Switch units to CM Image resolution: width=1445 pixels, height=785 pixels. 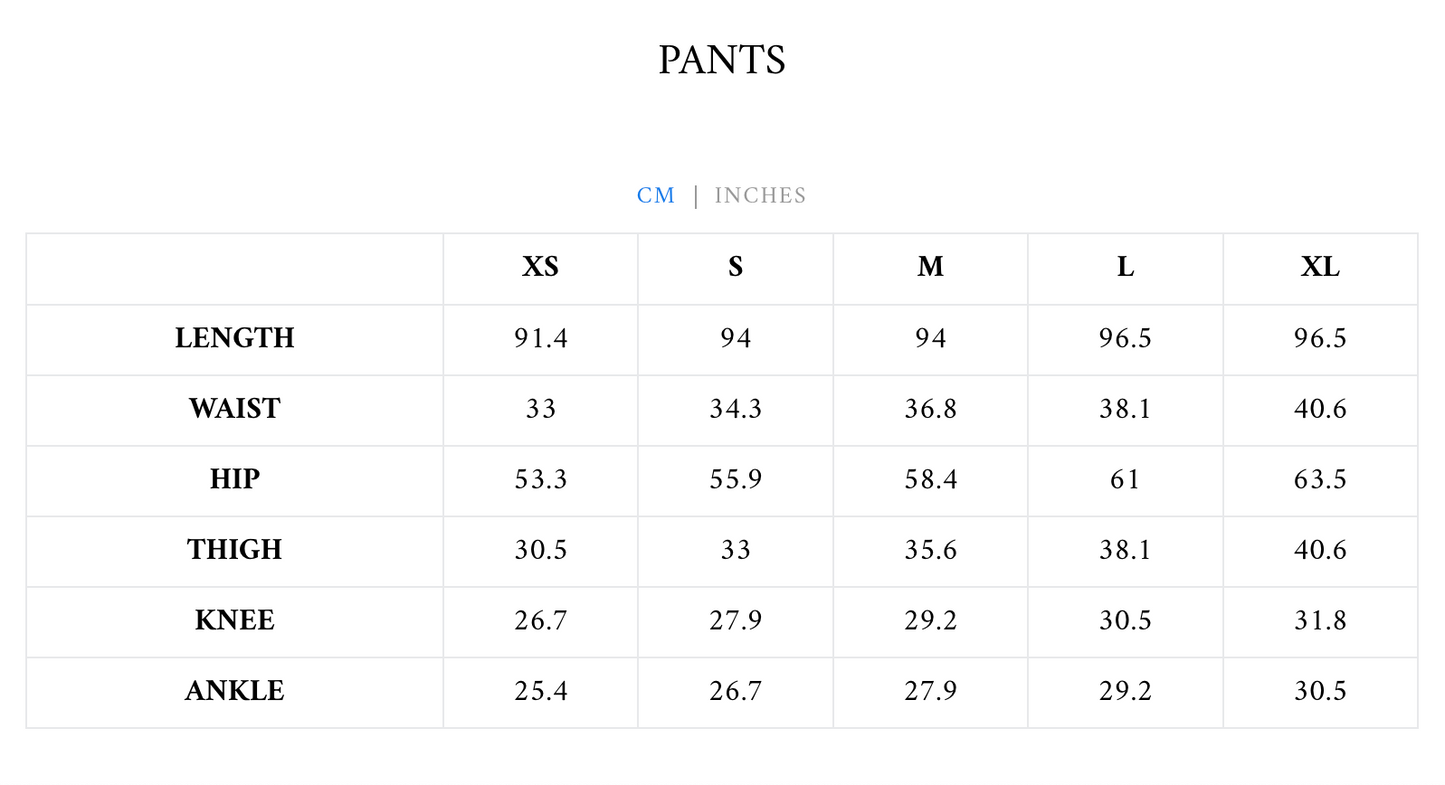point(656,196)
